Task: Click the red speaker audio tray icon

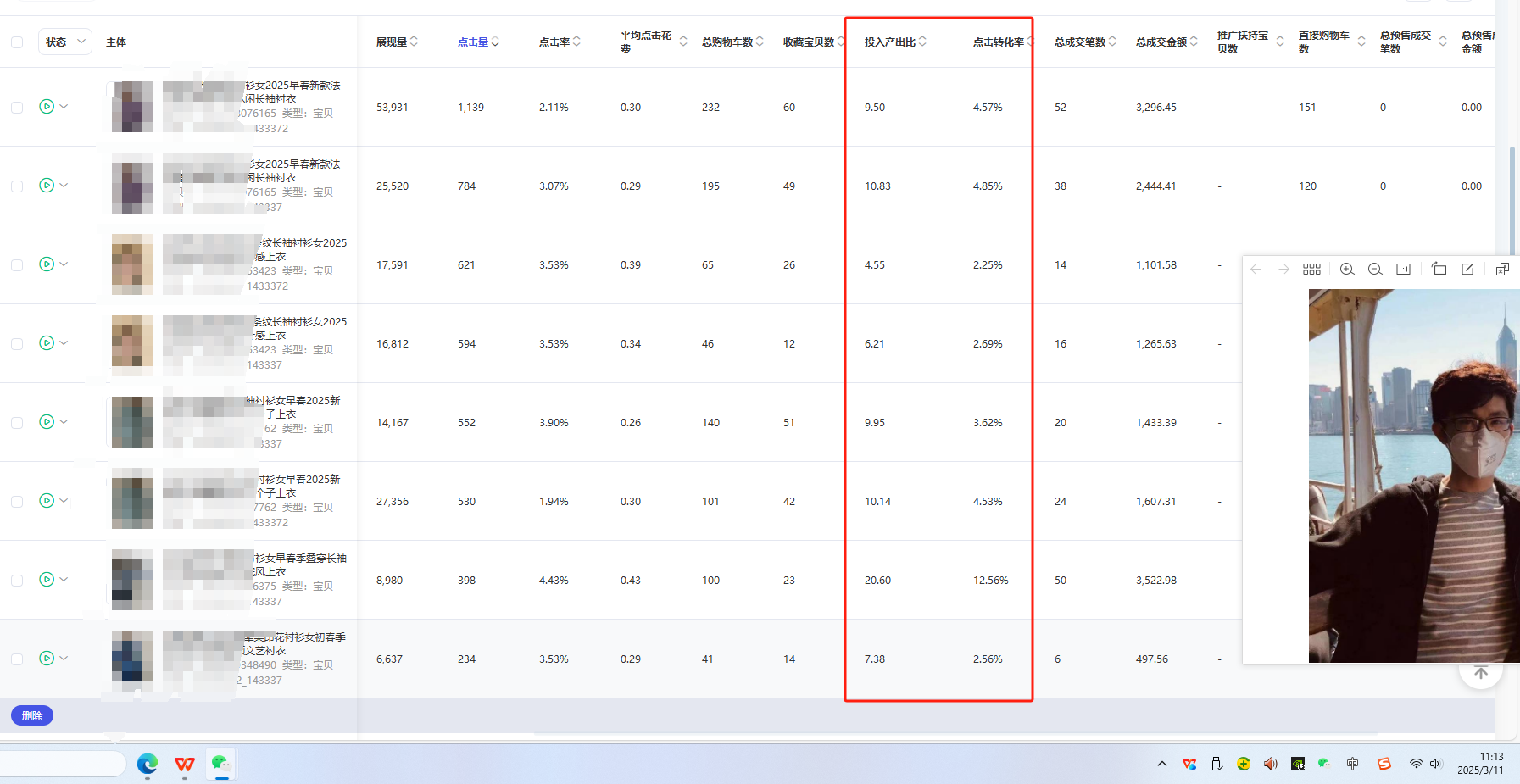Action: click(x=1270, y=764)
